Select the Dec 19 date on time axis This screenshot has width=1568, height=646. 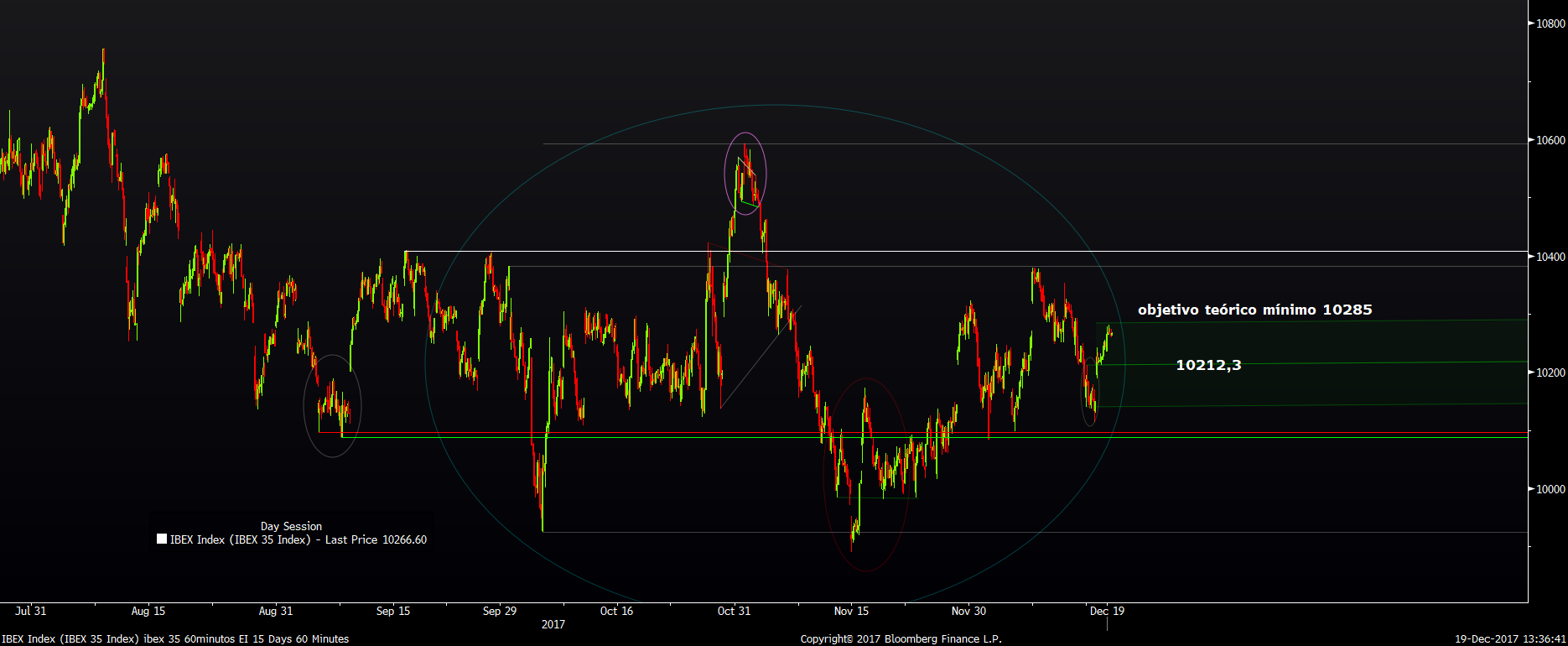(x=1107, y=611)
